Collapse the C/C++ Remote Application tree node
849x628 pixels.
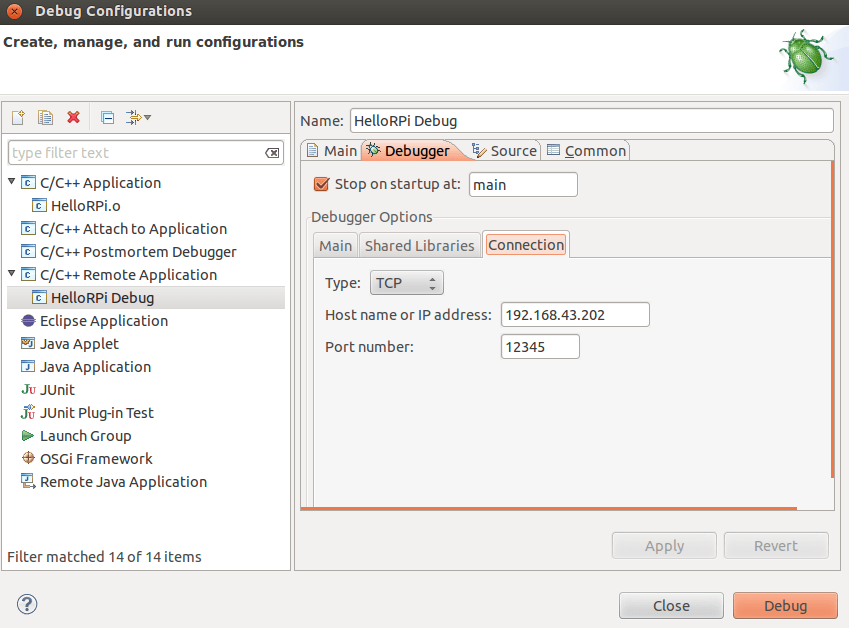click(12, 274)
